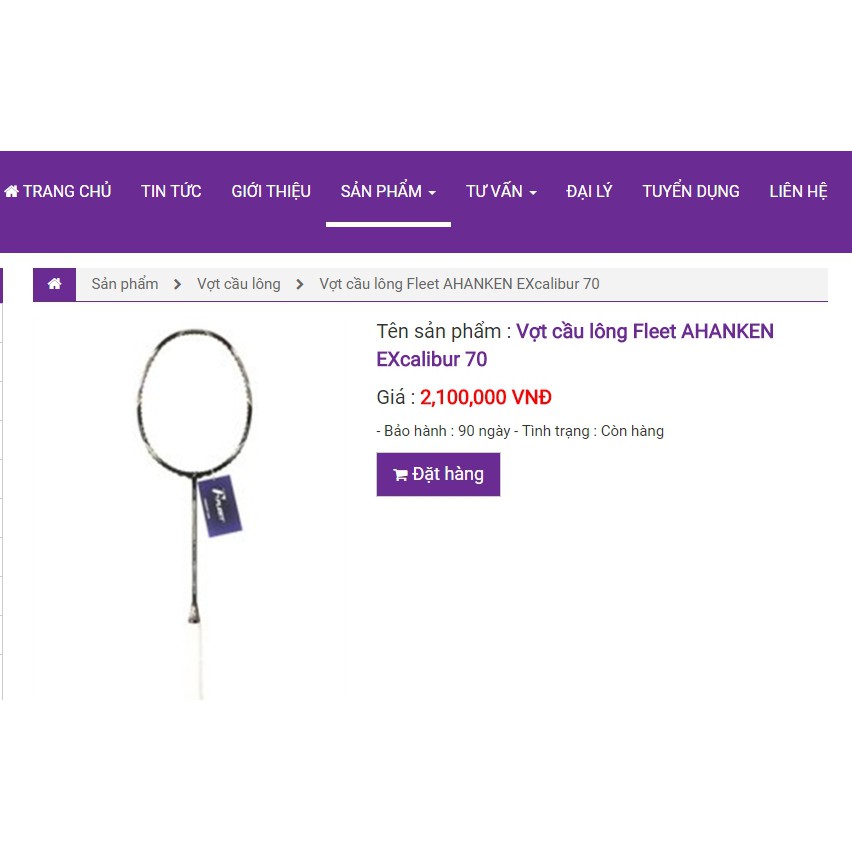Open the LIÊN HỆ menu item
852x852 pixels.
pos(798,191)
